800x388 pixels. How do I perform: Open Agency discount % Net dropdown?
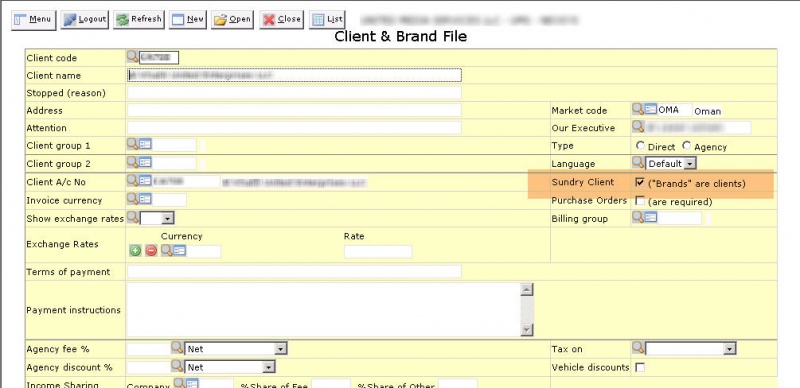click(230, 367)
